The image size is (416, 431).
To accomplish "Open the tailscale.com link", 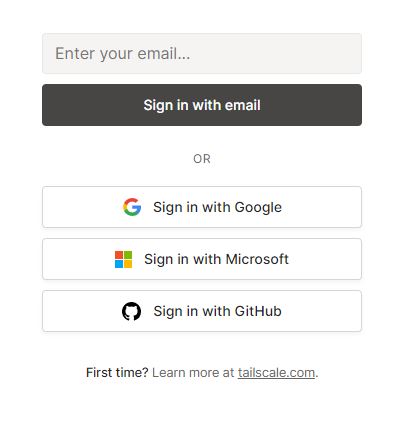I will coord(276,372).
